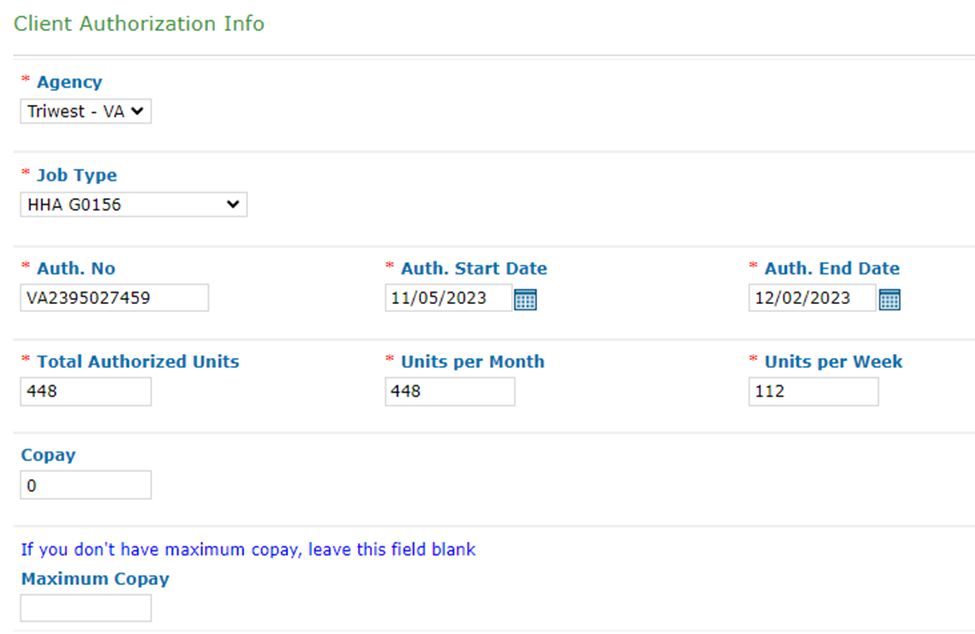Viewport: 975px width, 634px height.
Task: Expand the Agency dropdown showing Triwest - VA
Action: 86,111
